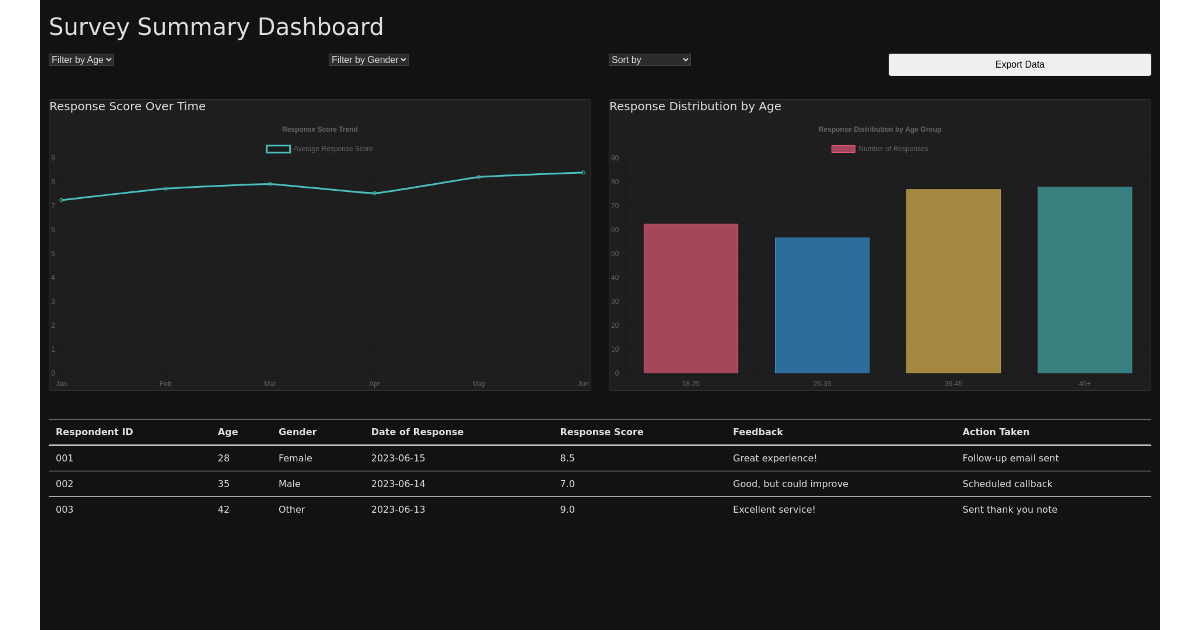Select the teal 46+ age bar
The width and height of the screenshot is (1200, 630).
click(x=1084, y=280)
